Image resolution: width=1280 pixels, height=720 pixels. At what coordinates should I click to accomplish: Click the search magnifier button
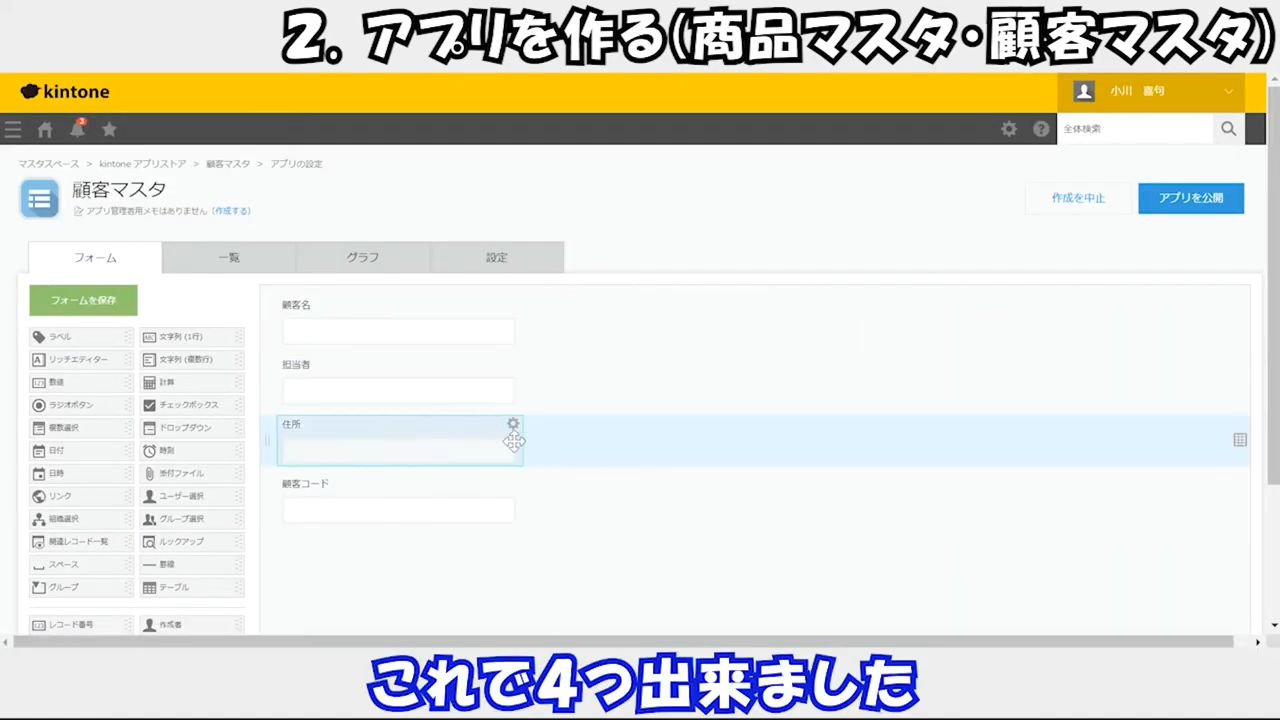(x=1228, y=129)
